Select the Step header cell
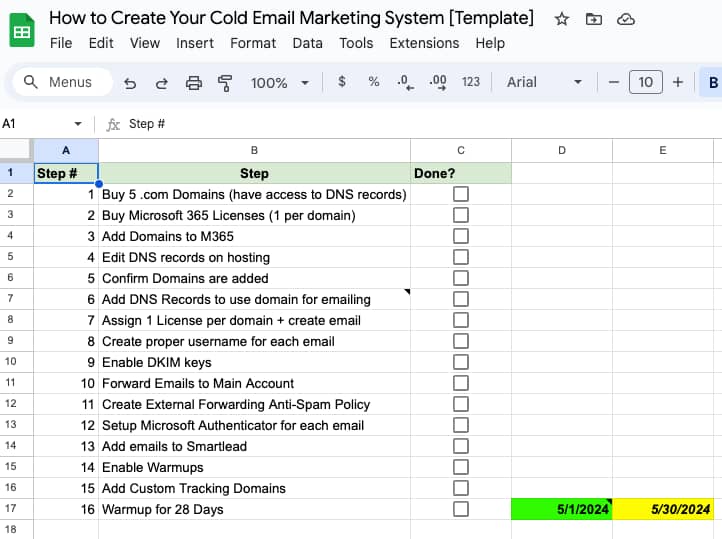 (x=254, y=174)
